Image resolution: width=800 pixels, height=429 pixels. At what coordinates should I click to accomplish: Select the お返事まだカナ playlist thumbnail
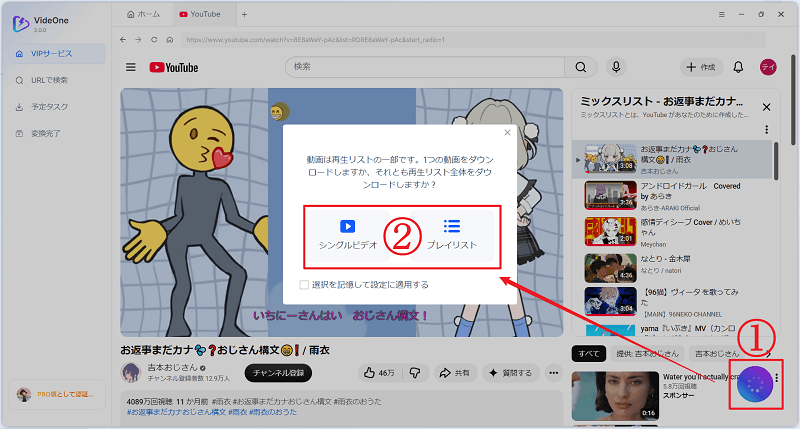(610, 159)
